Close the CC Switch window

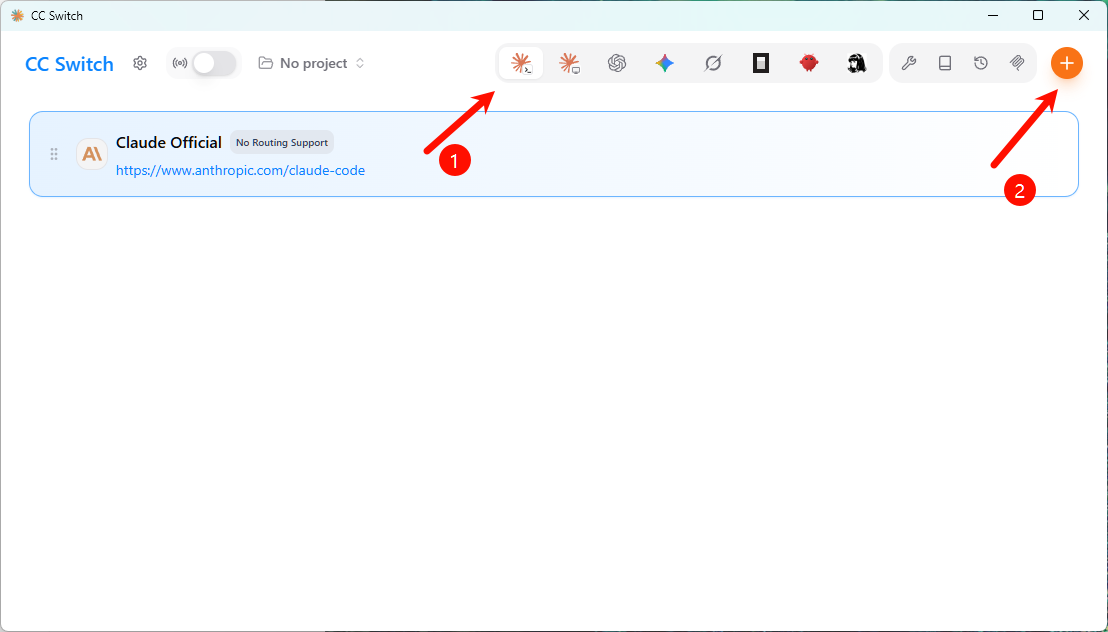tap(1083, 15)
